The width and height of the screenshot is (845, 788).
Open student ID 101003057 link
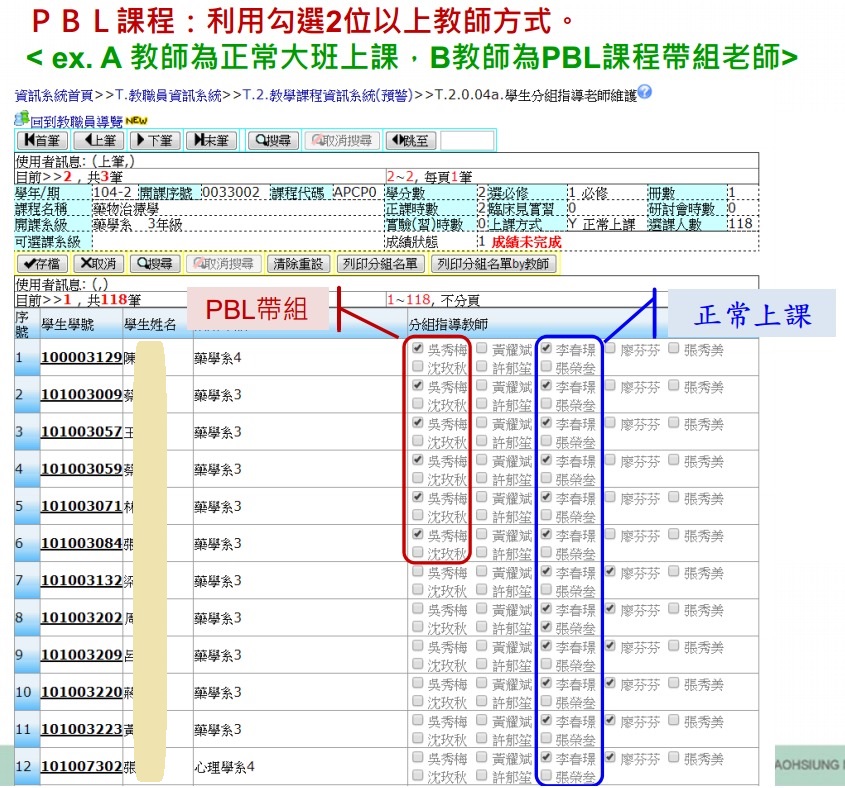click(82, 432)
